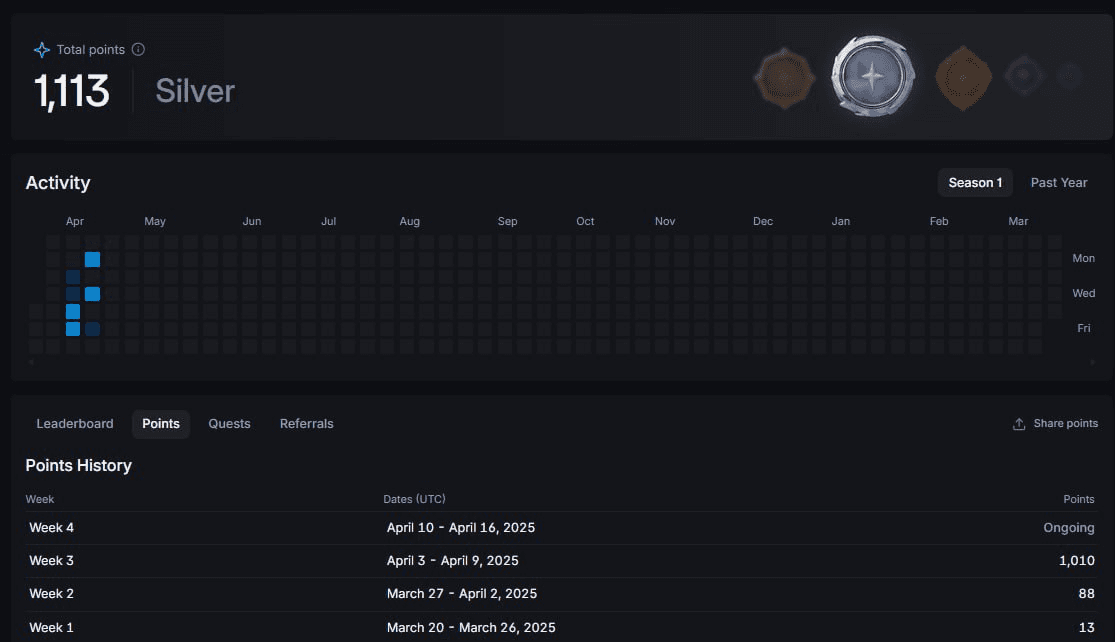Click the Week 3 row with 1,010 points
This screenshot has width=1115, height=642.
click(560, 561)
